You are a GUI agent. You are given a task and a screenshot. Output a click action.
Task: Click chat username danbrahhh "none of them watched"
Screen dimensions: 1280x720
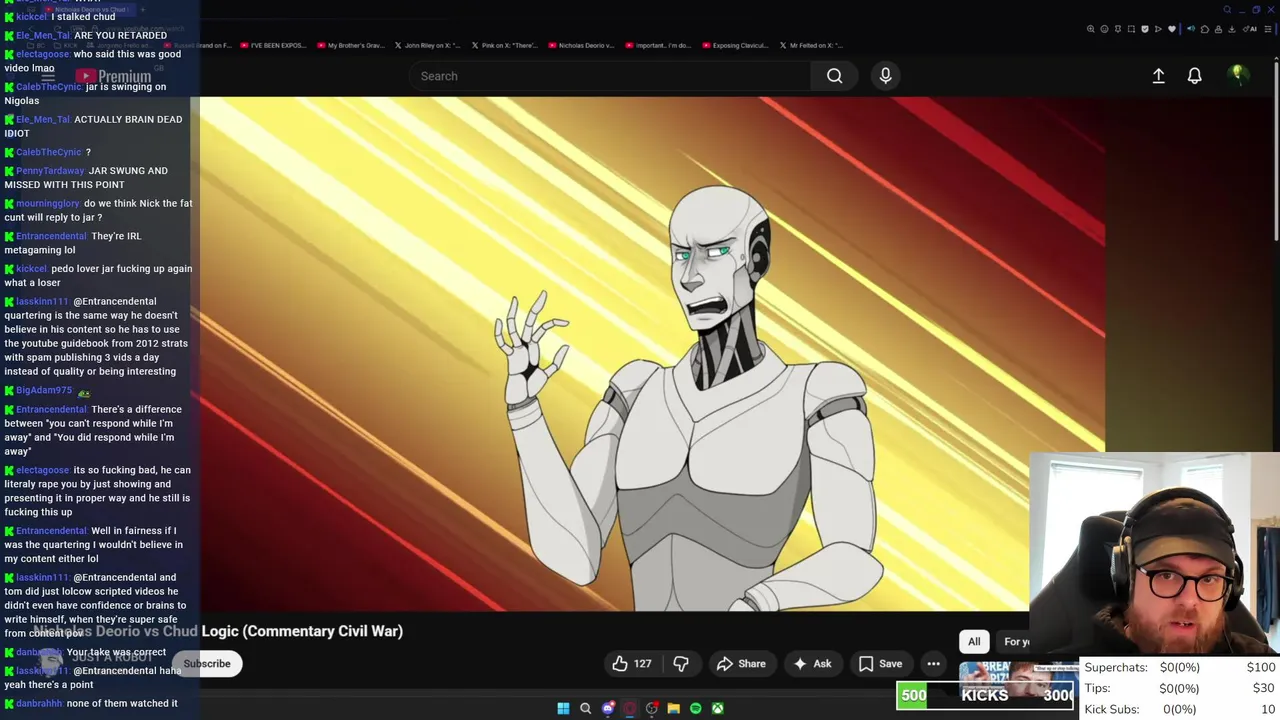pyautogui.click(x=38, y=704)
